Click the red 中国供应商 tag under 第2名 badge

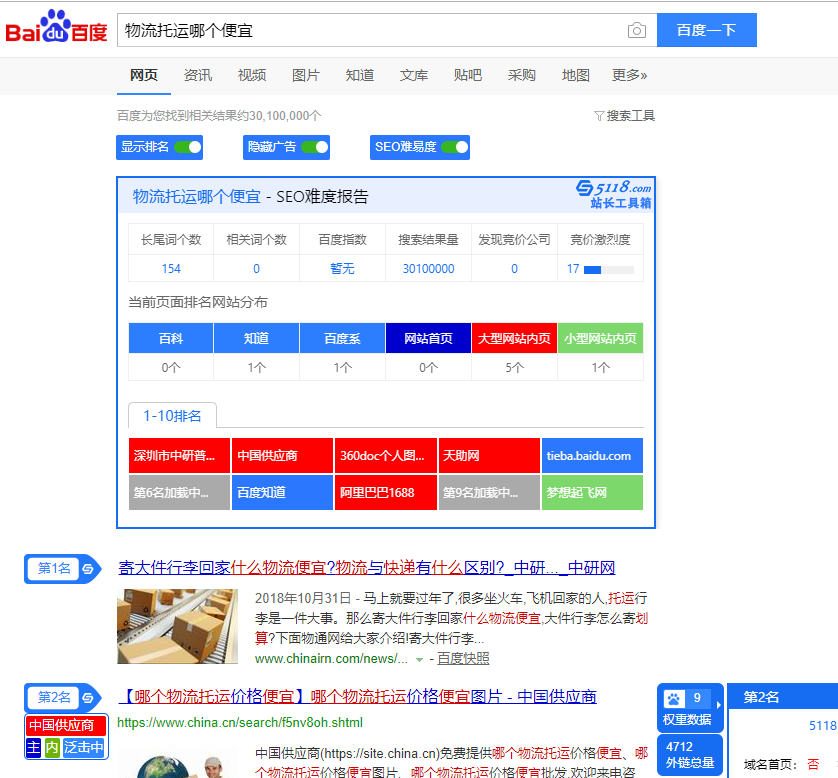pos(66,726)
